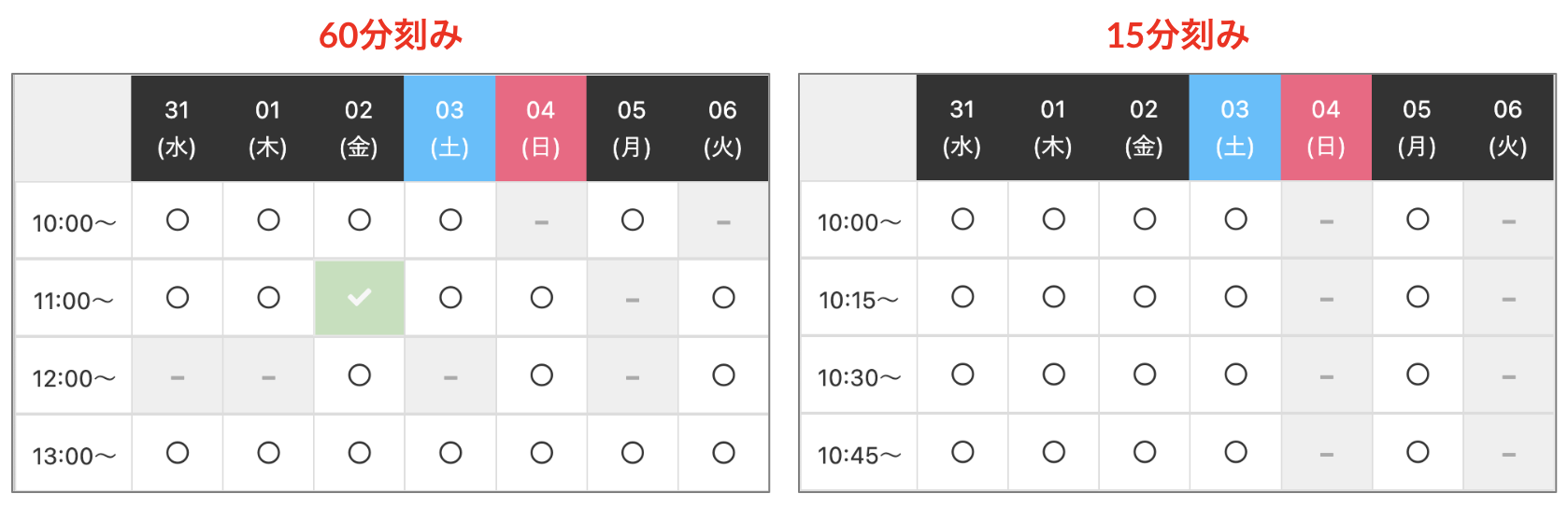Select the 10:15 circle on Friday 02
Viewport: 1568px width, 508px height.
pos(1144,297)
